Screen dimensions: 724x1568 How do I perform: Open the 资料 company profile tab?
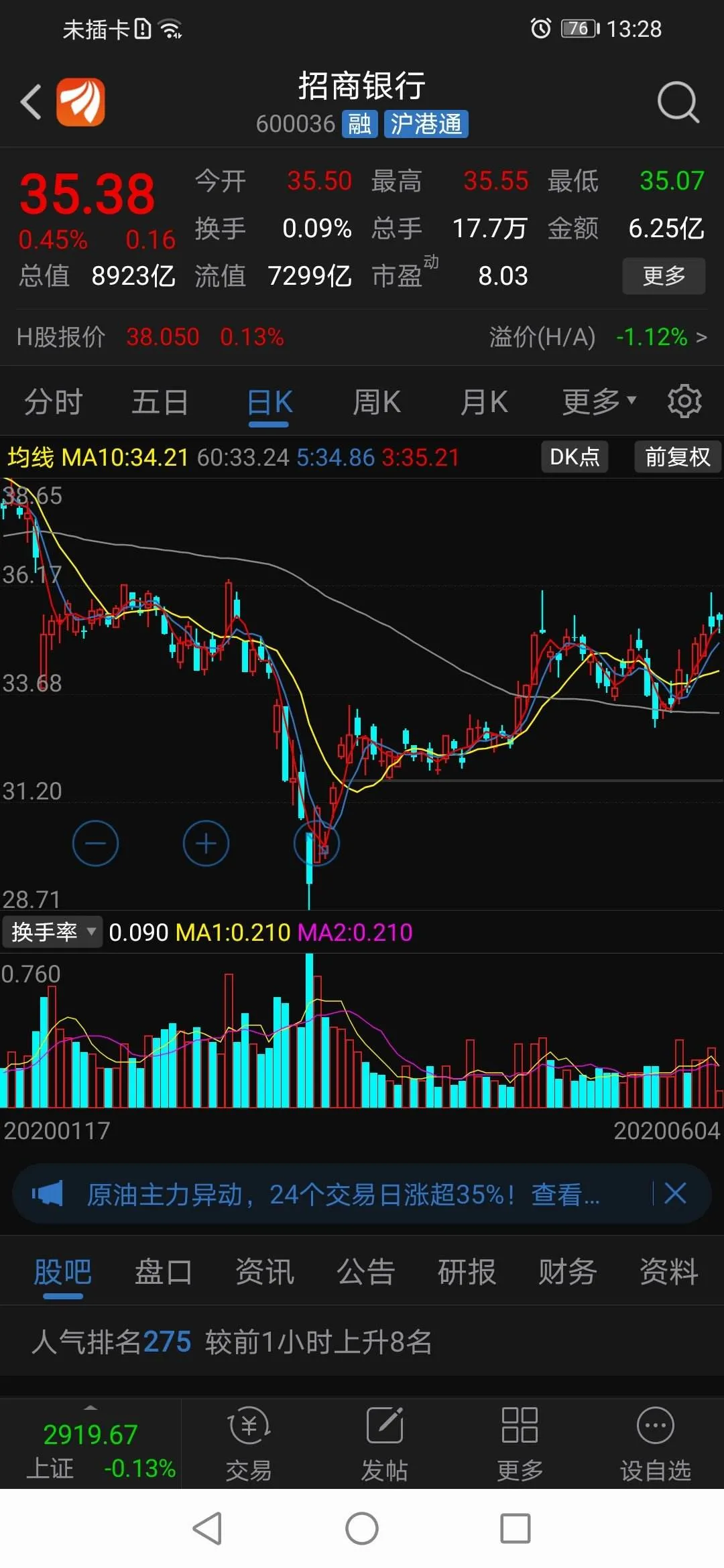[669, 1272]
